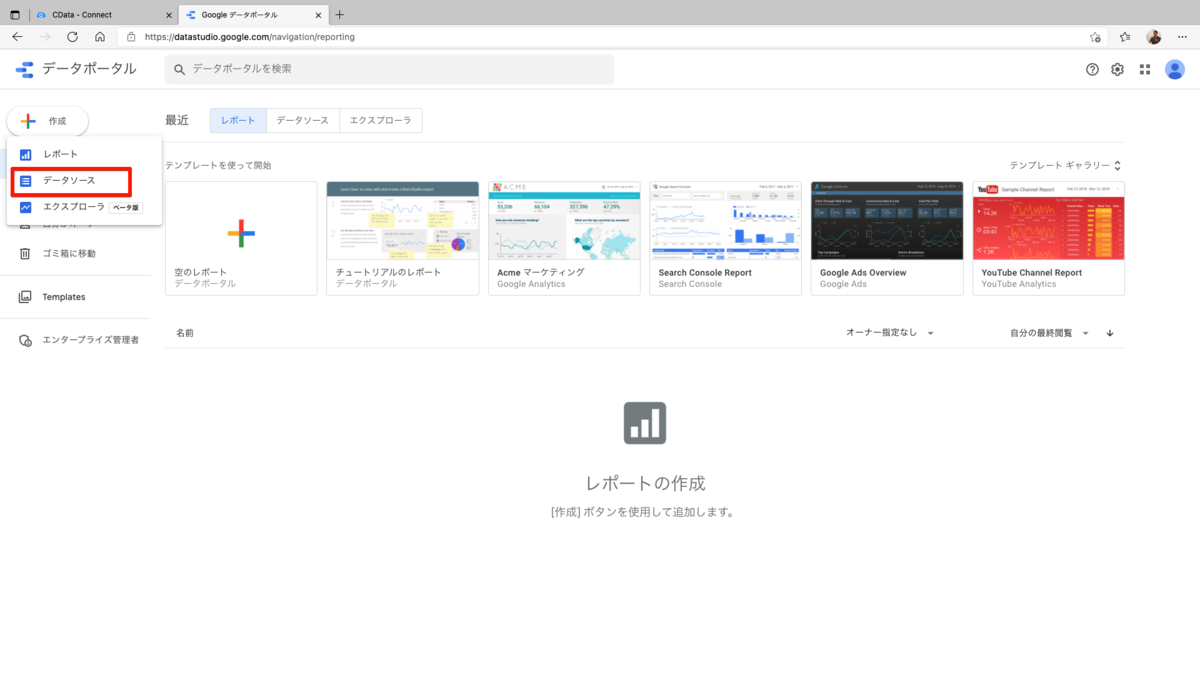The width and height of the screenshot is (1200, 675).
Task: Click the 最近 heading text
Action: tap(177, 120)
